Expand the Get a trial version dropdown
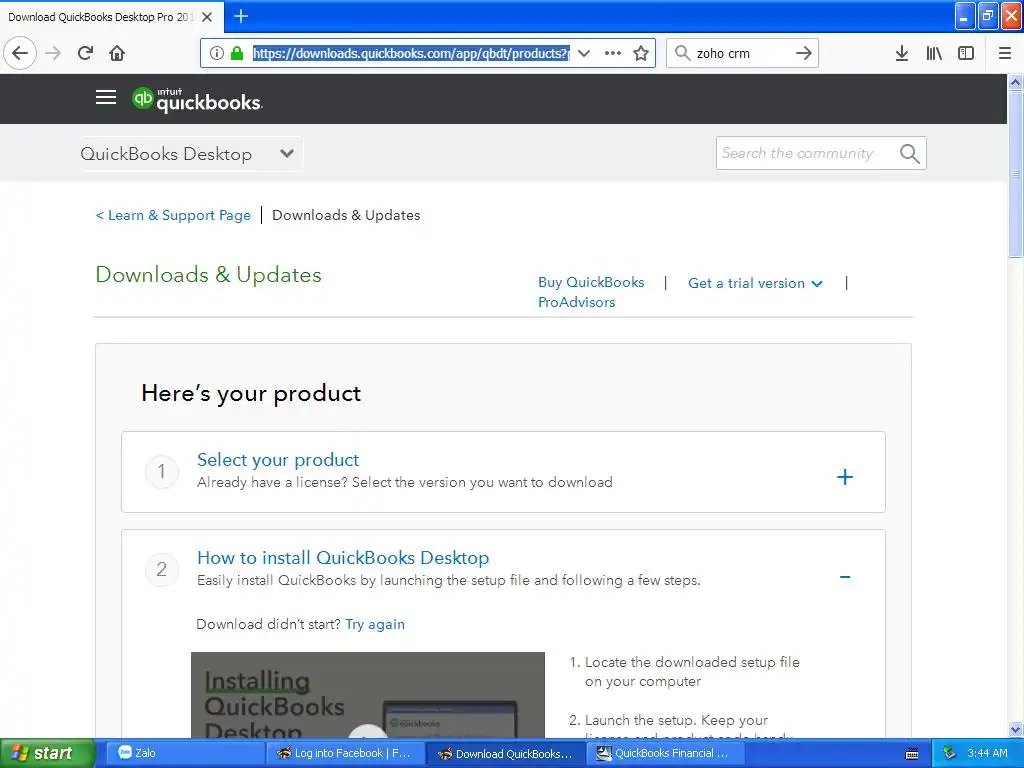 756,283
